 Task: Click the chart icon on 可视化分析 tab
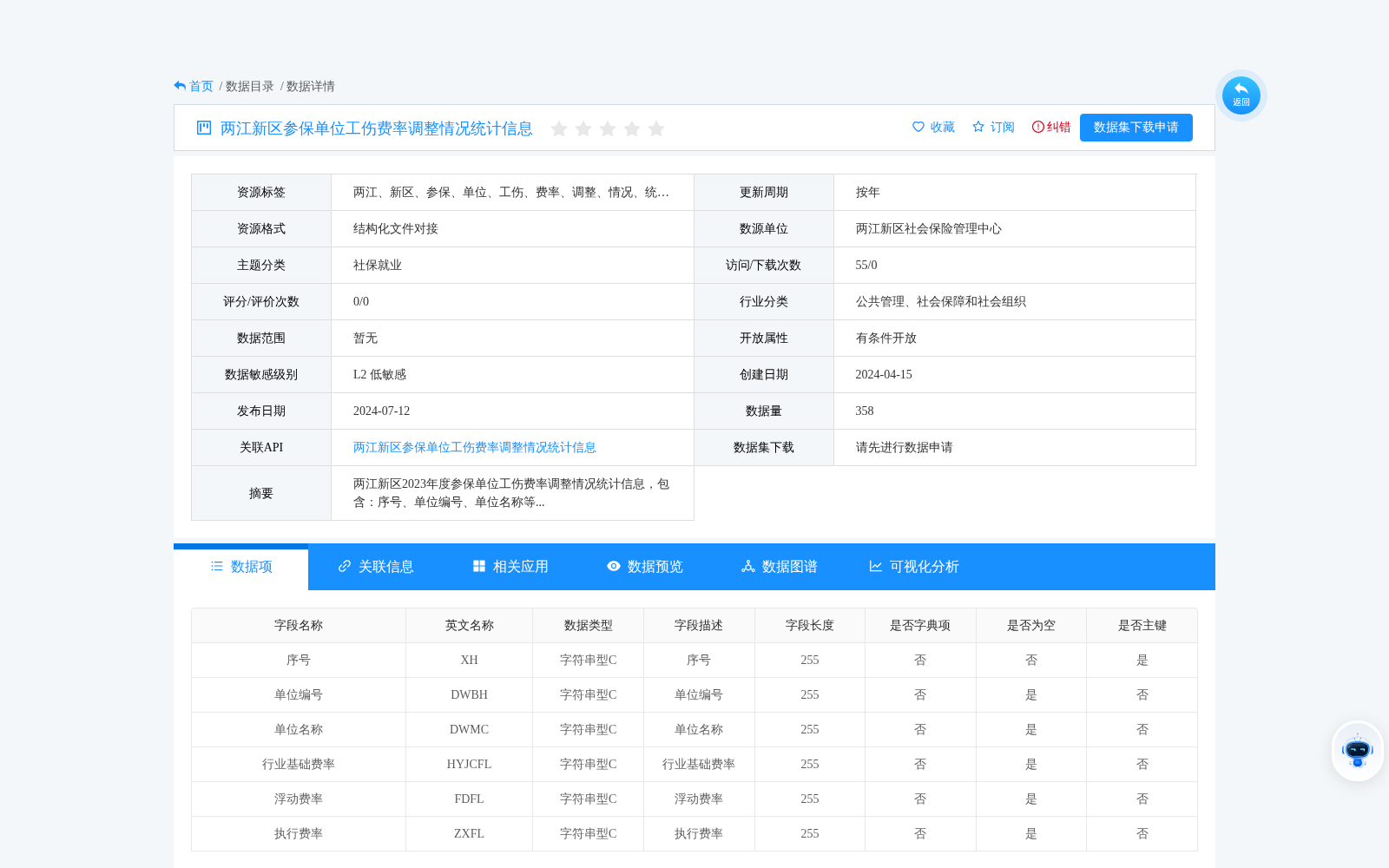(876, 566)
